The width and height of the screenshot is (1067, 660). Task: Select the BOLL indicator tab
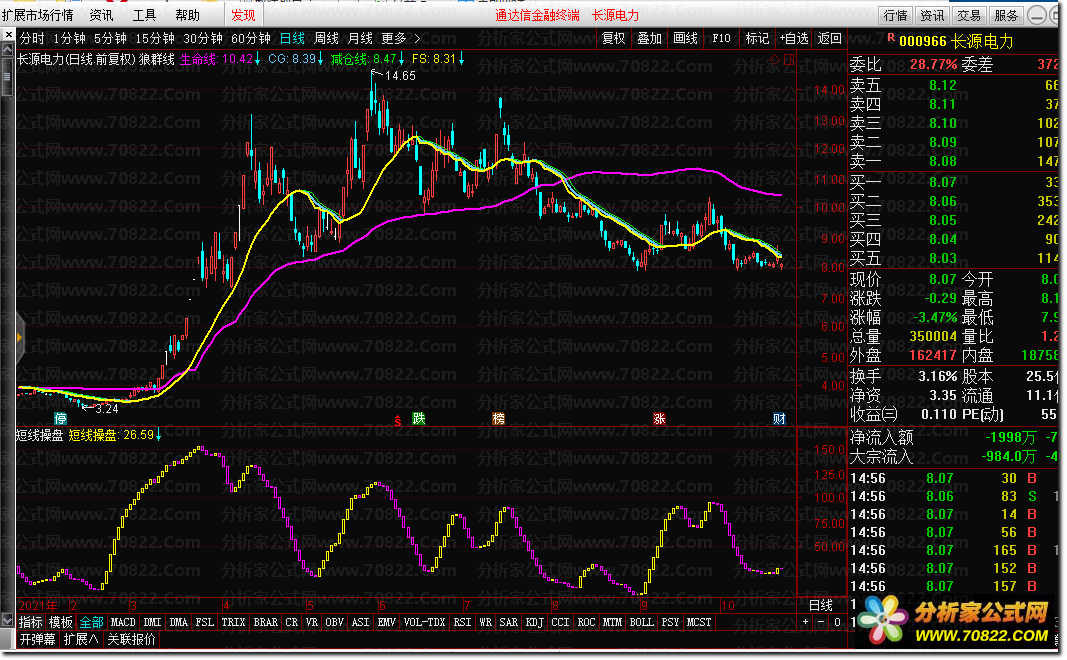point(642,622)
